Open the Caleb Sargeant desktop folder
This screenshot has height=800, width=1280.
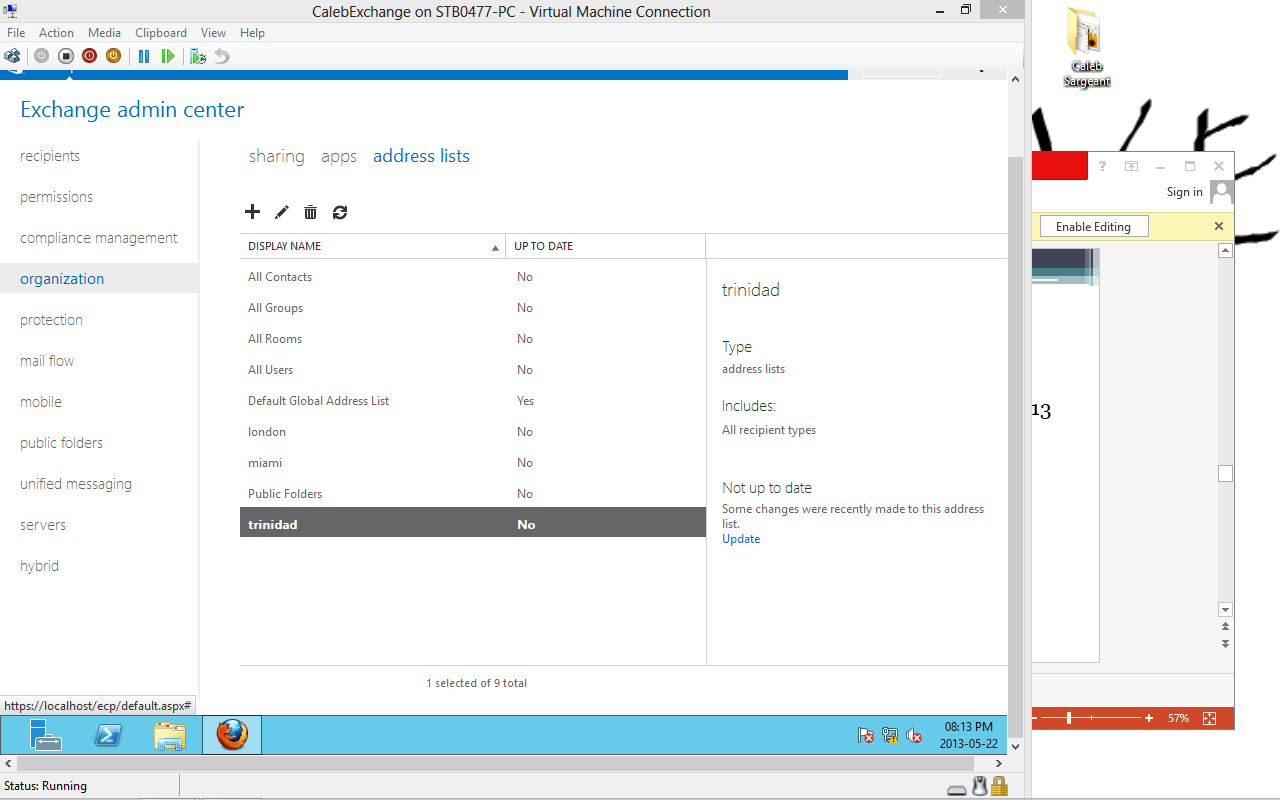(1086, 47)
